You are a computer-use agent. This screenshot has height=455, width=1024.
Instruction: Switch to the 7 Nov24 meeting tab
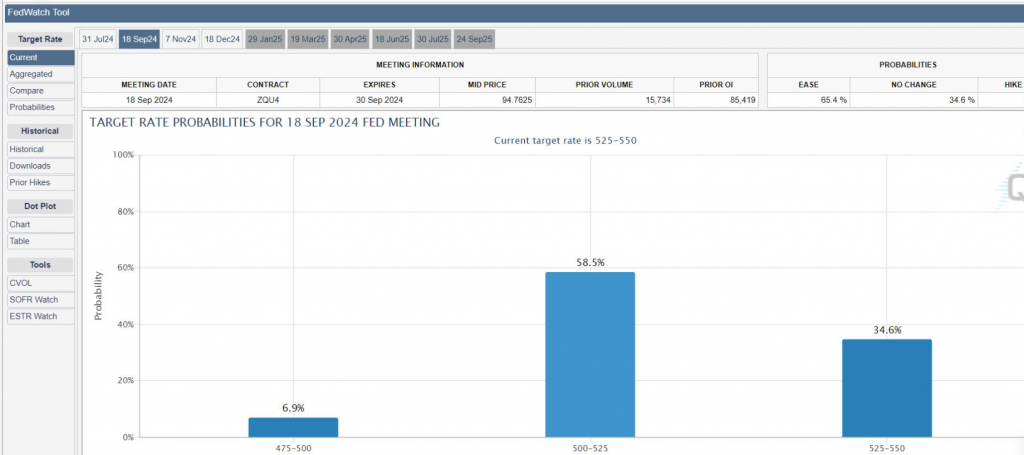coord(180,39)
